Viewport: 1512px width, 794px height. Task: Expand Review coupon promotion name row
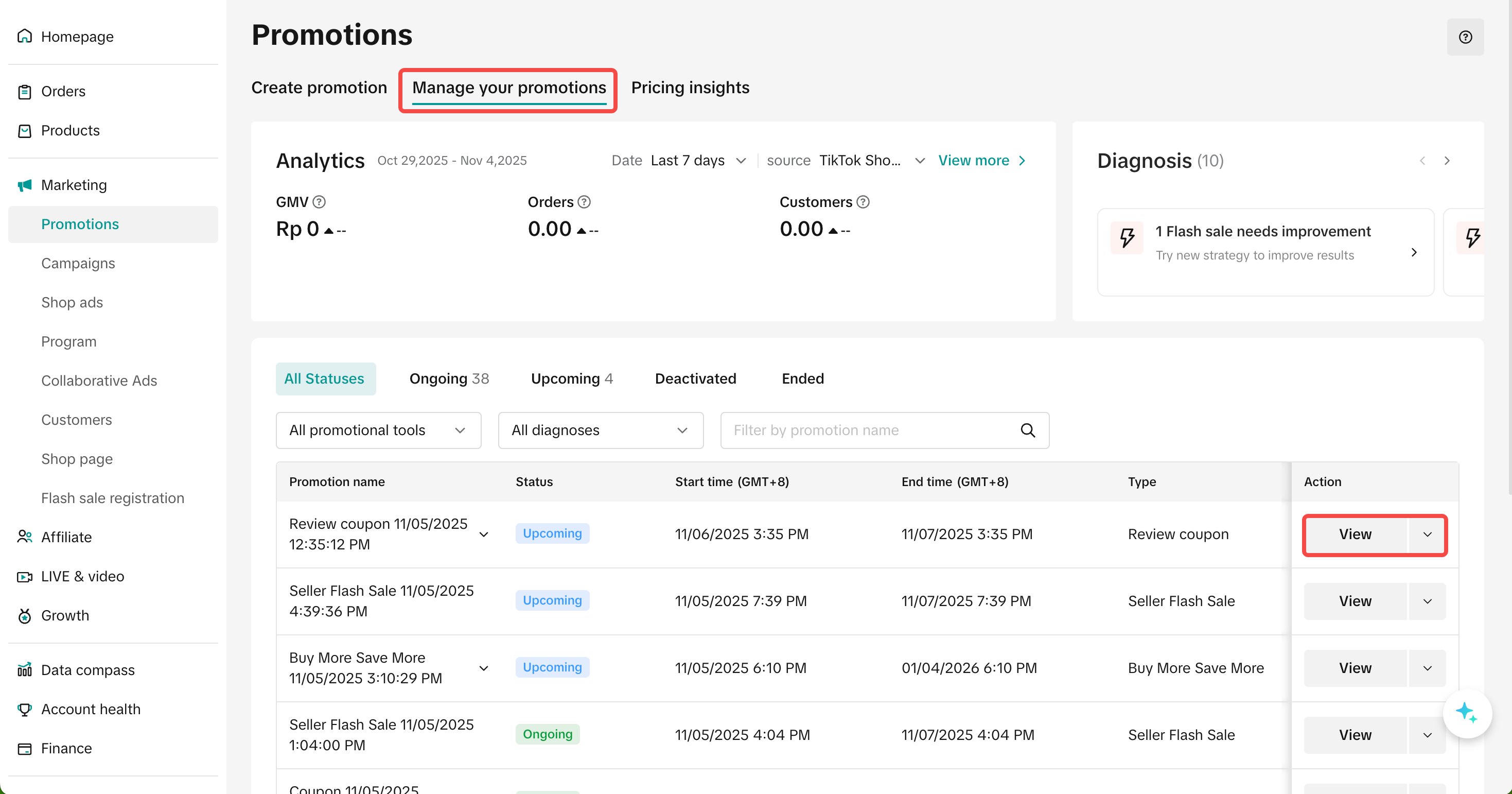click(x=484, y=534)
